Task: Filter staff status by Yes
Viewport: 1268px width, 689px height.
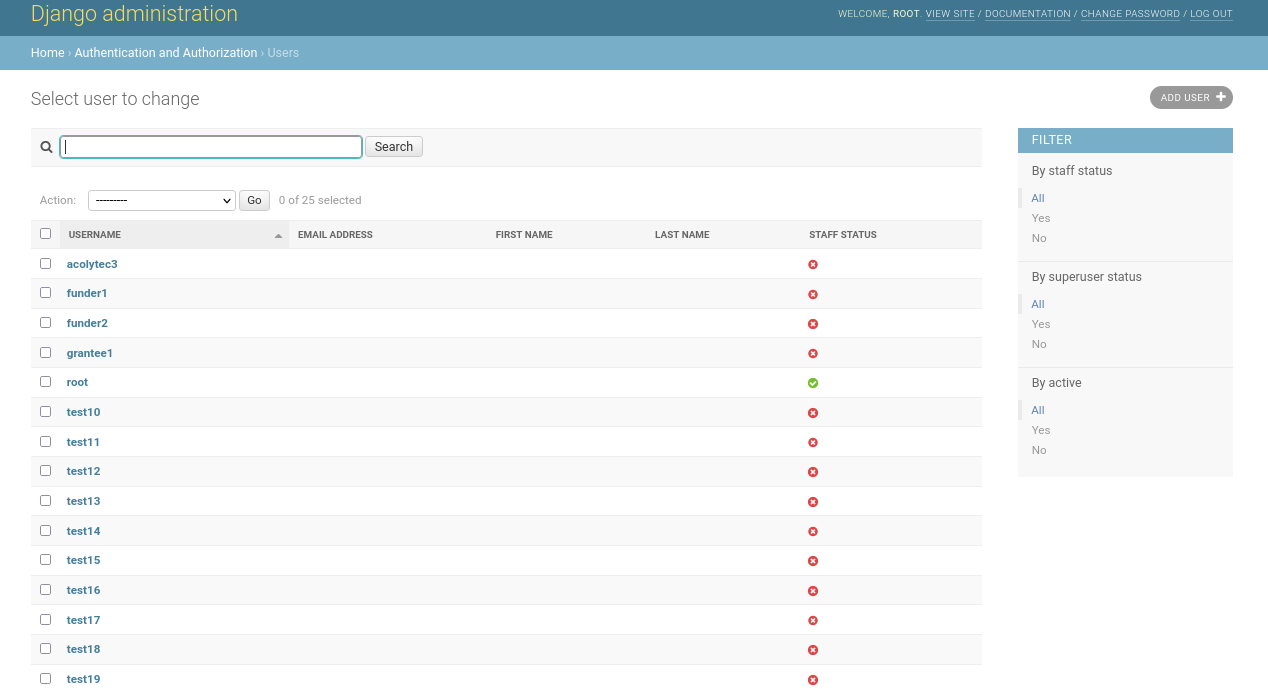Action: coord(1041,218)
